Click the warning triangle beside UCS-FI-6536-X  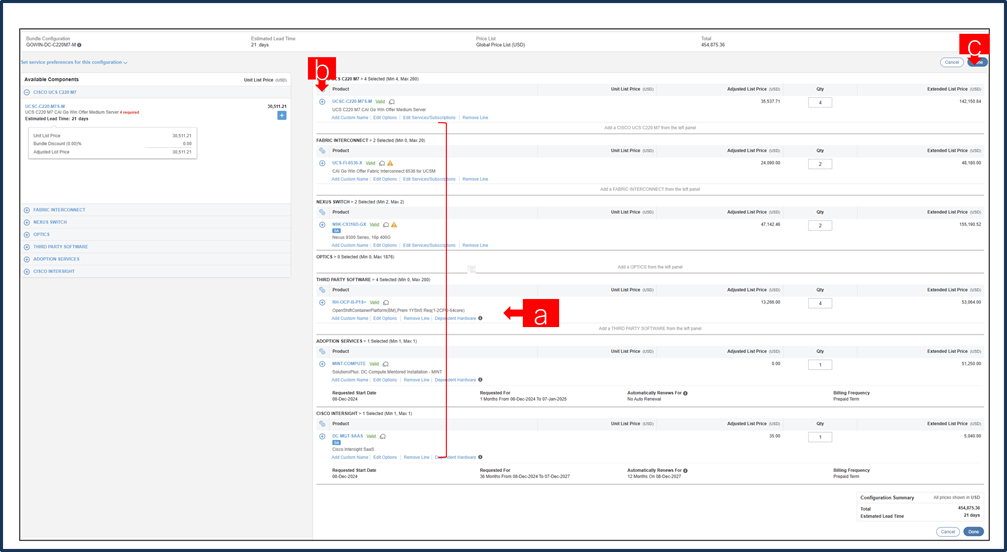click(390, 163)
